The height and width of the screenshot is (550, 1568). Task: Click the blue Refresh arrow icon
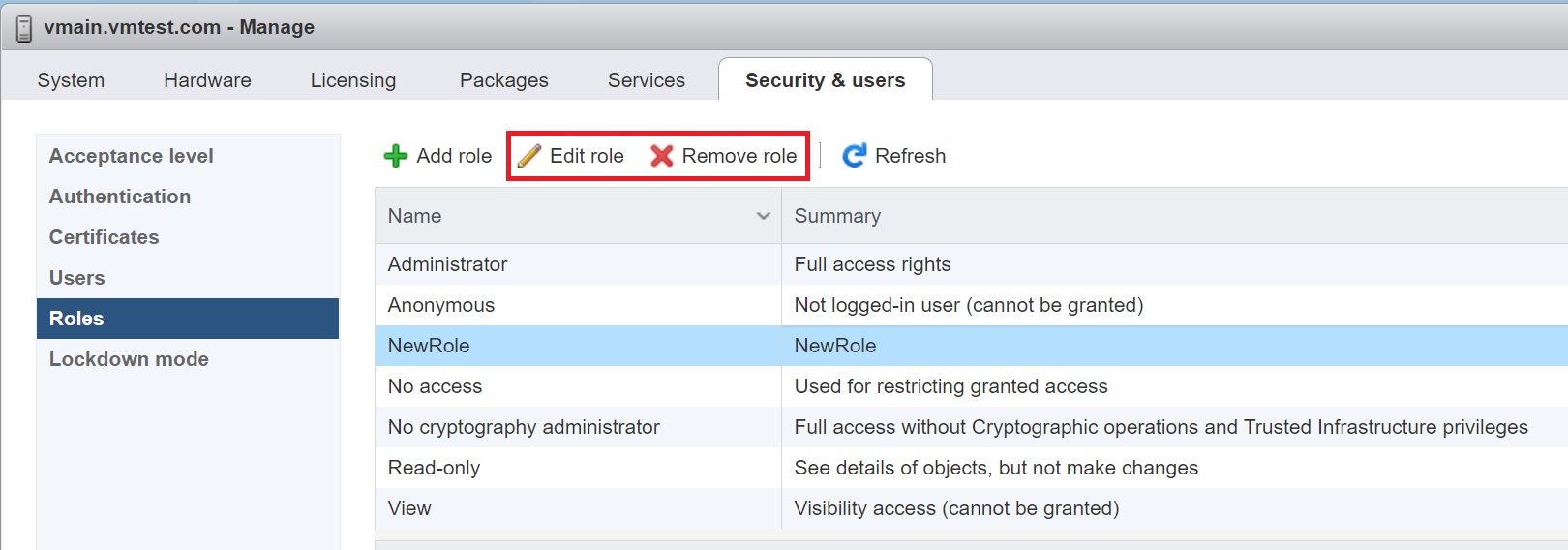(854, 156)
